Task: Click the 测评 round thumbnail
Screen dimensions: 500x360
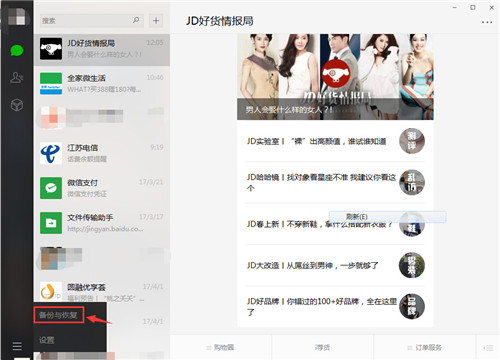Action: point(412,141)
